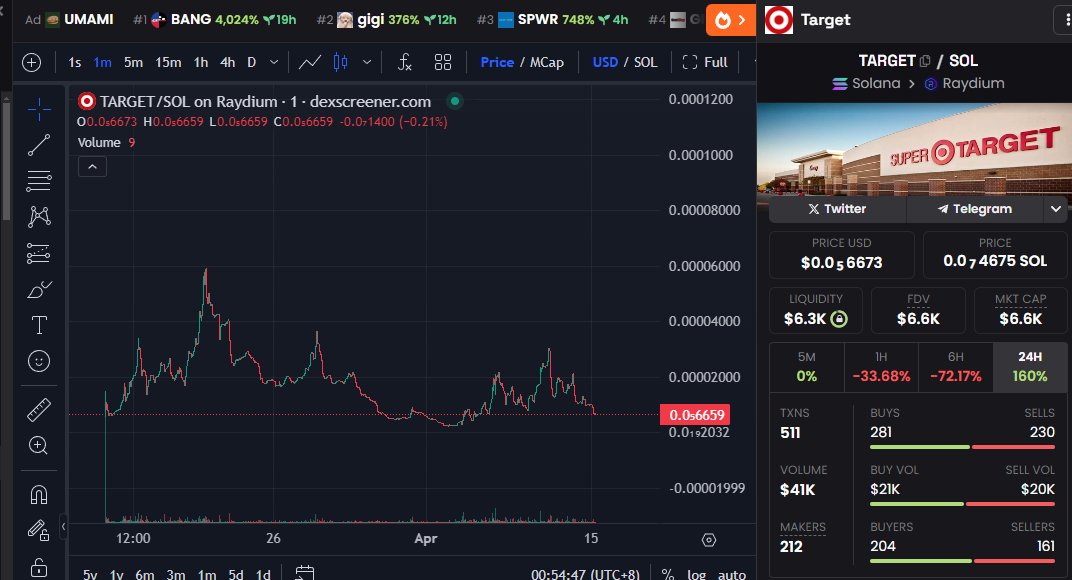This screenshot has height=580, width=1072.
Task: Click the Target logo in header
Action: [x=779, y=20]
